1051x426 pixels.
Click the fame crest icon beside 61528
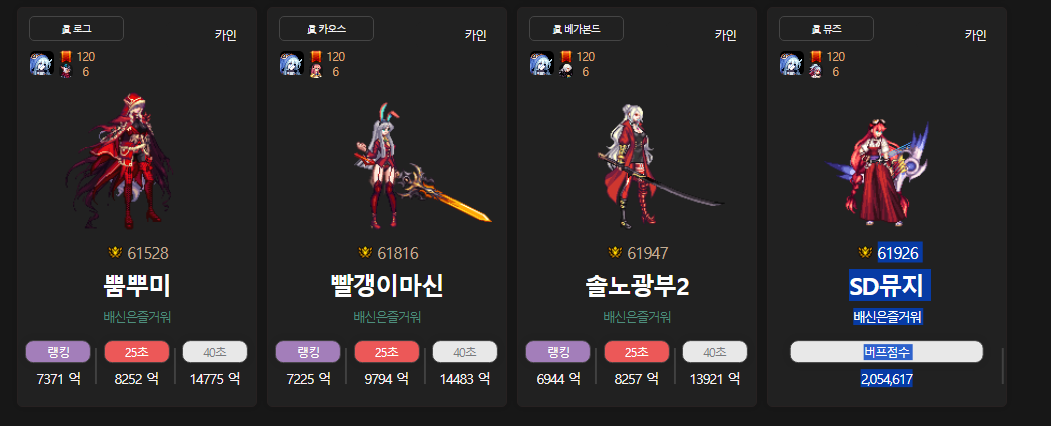[x=115, y=253]
